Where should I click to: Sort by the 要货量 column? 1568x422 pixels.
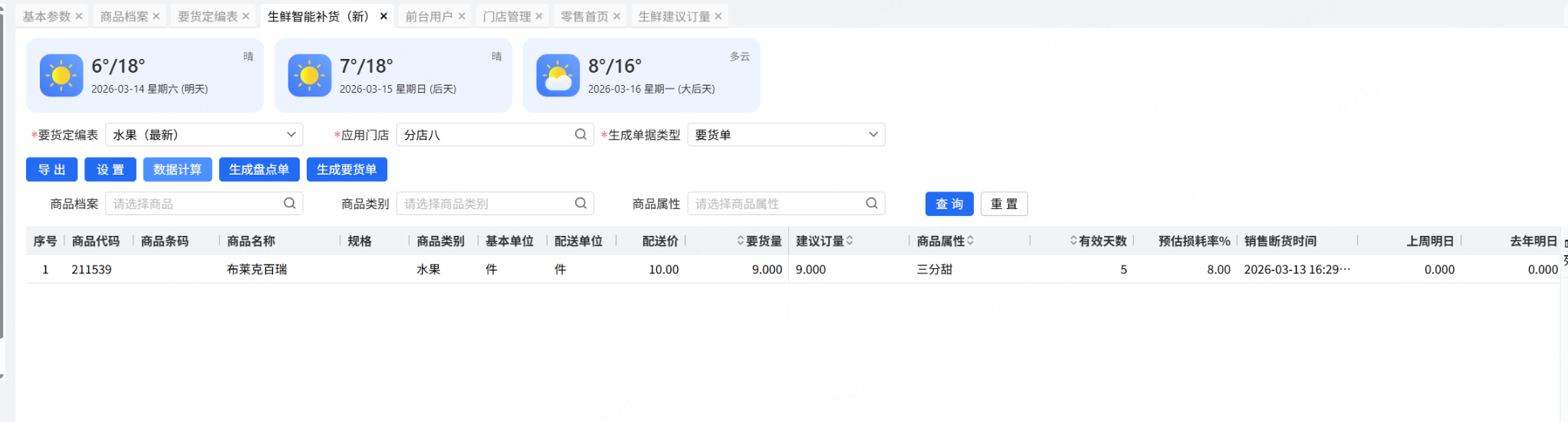[x=741, y=241]
